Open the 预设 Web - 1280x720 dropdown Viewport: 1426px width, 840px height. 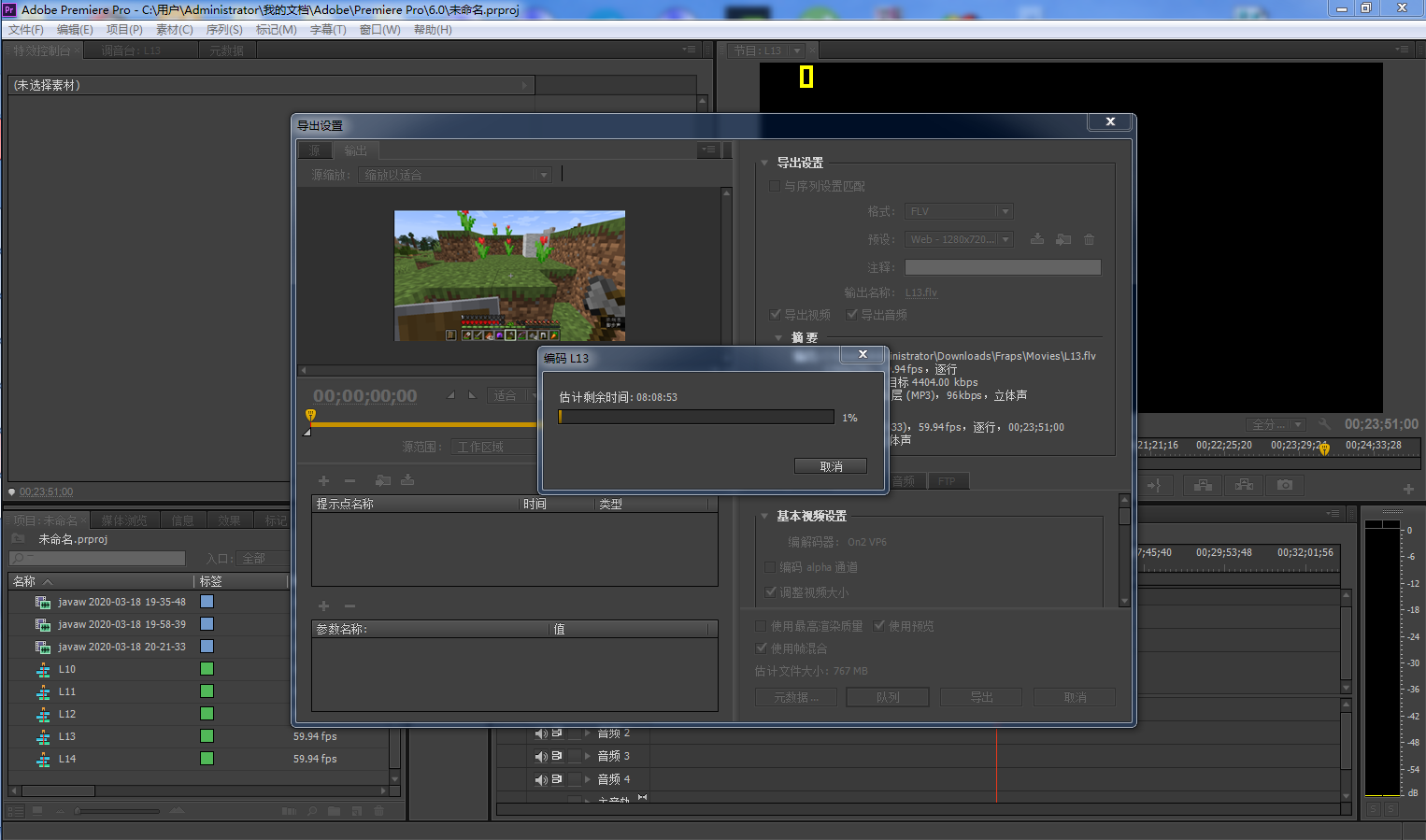tap(959, 240)
